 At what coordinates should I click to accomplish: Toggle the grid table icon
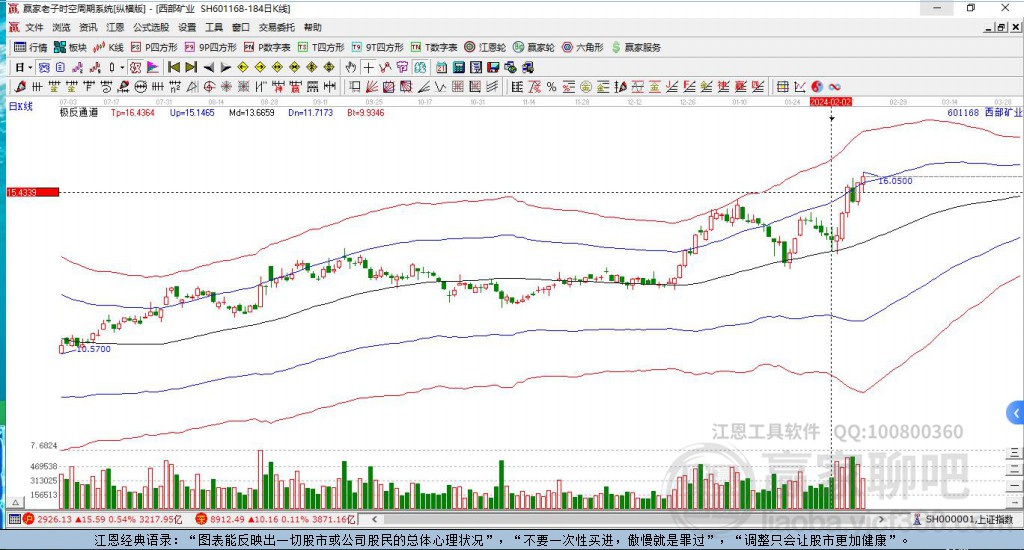(782, 86)
